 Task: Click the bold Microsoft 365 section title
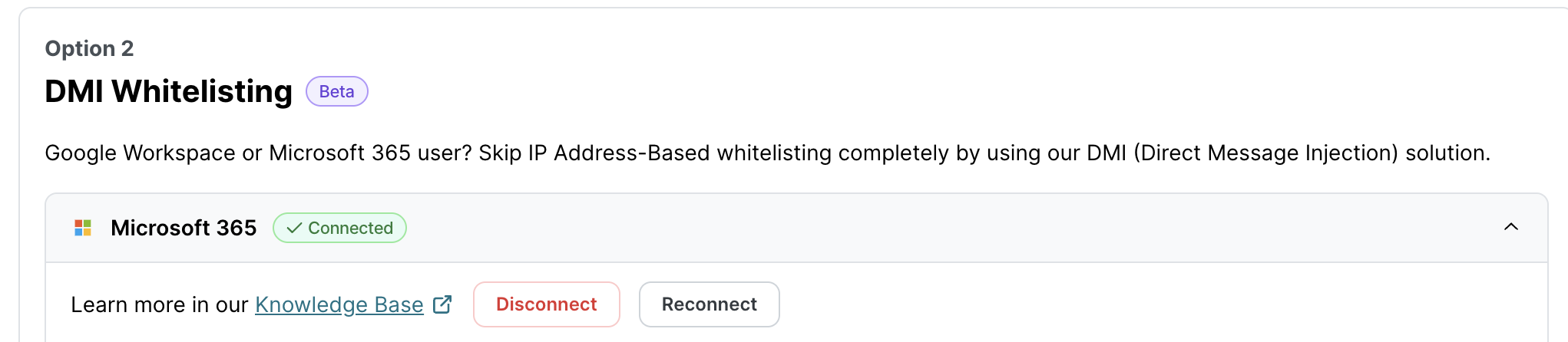[x=184, y=228]
